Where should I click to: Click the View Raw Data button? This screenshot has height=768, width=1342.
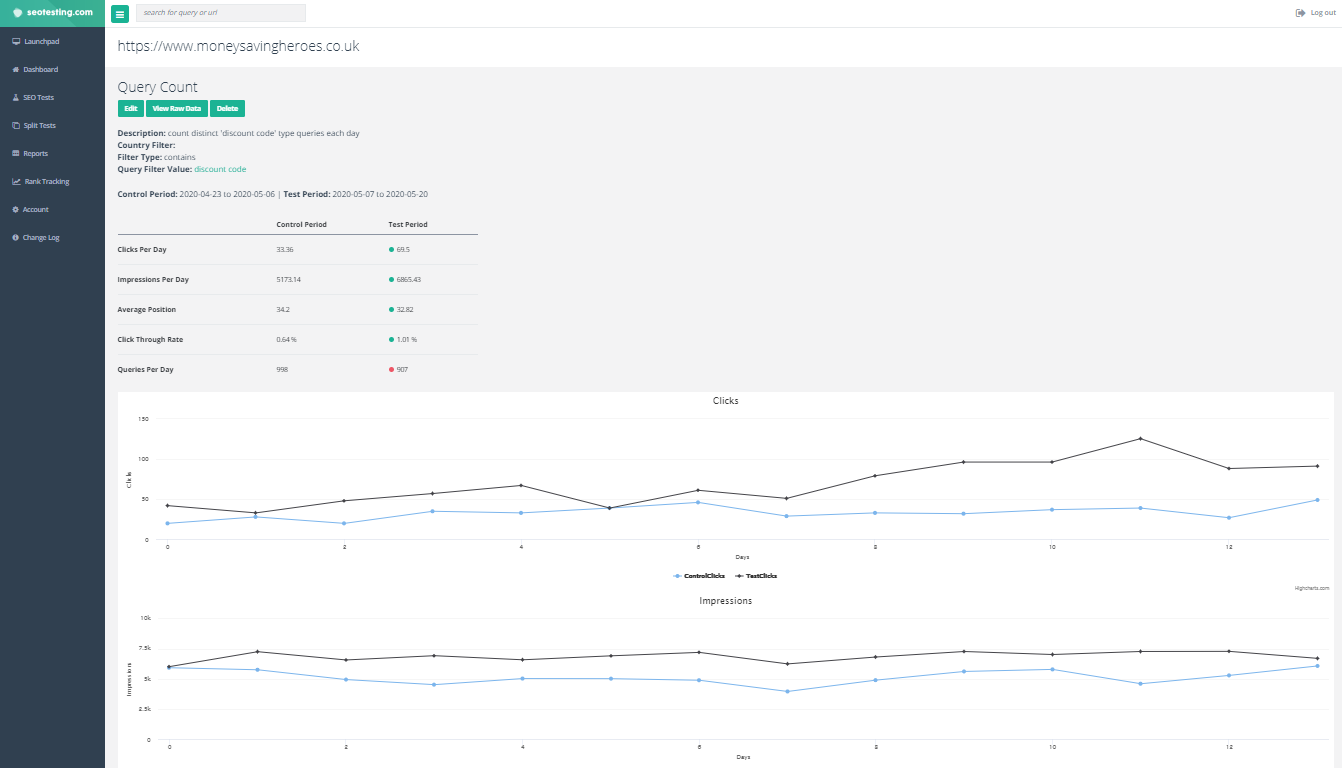177,108
